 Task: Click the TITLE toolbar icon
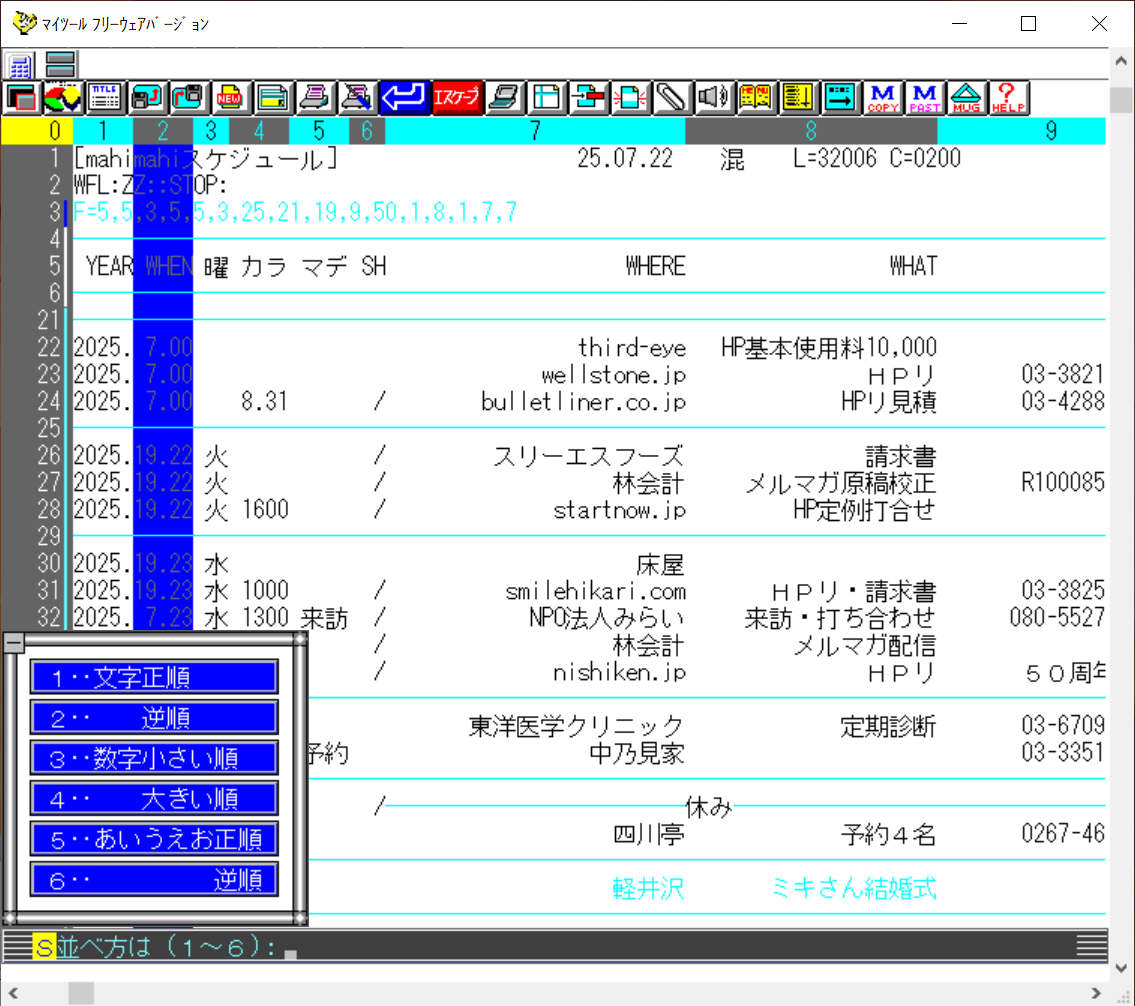(x=105, y=97)
